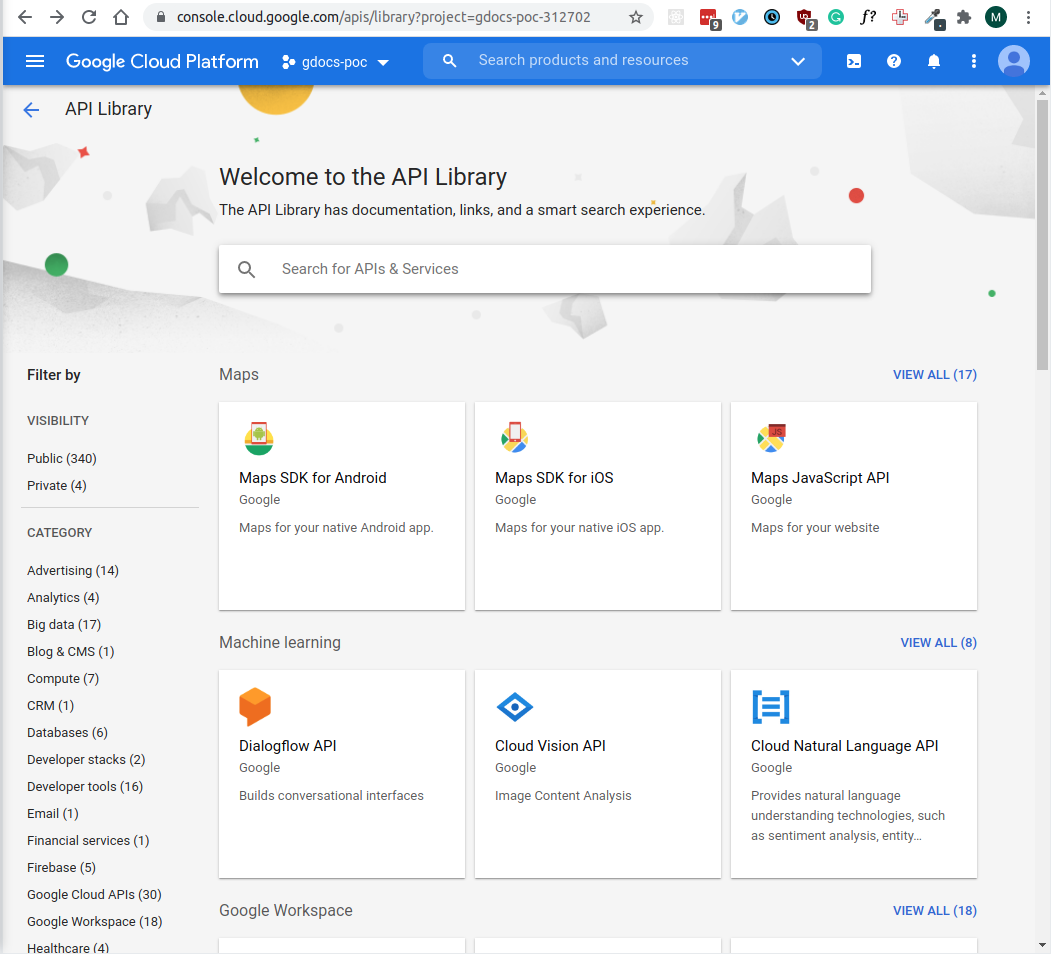This screenshot has width=1051, height=954.
Task: Filter by Private (4) visibility
Action: pyautogui.click(x=57, y=485)
